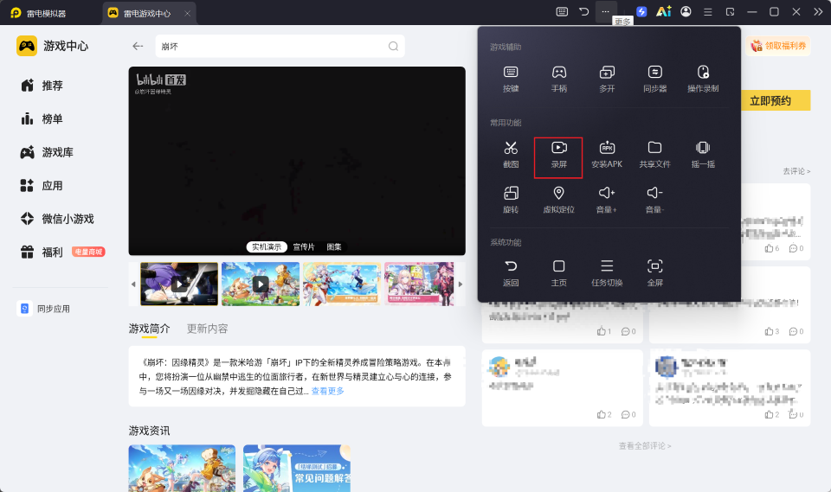Image resolution: width=831 pixels, height=492 pixels.
Task: Open the 按键 keyboard mapping tool
Action: (510, 78)
